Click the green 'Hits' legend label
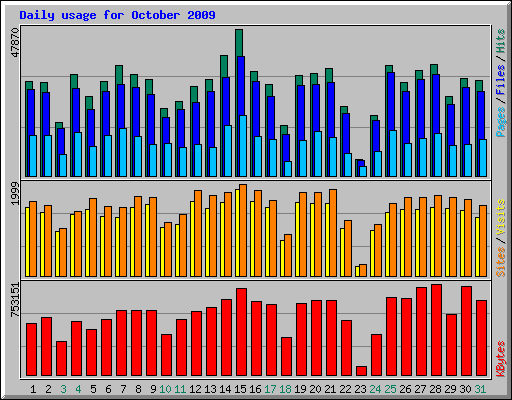 [x=501, y=41]
